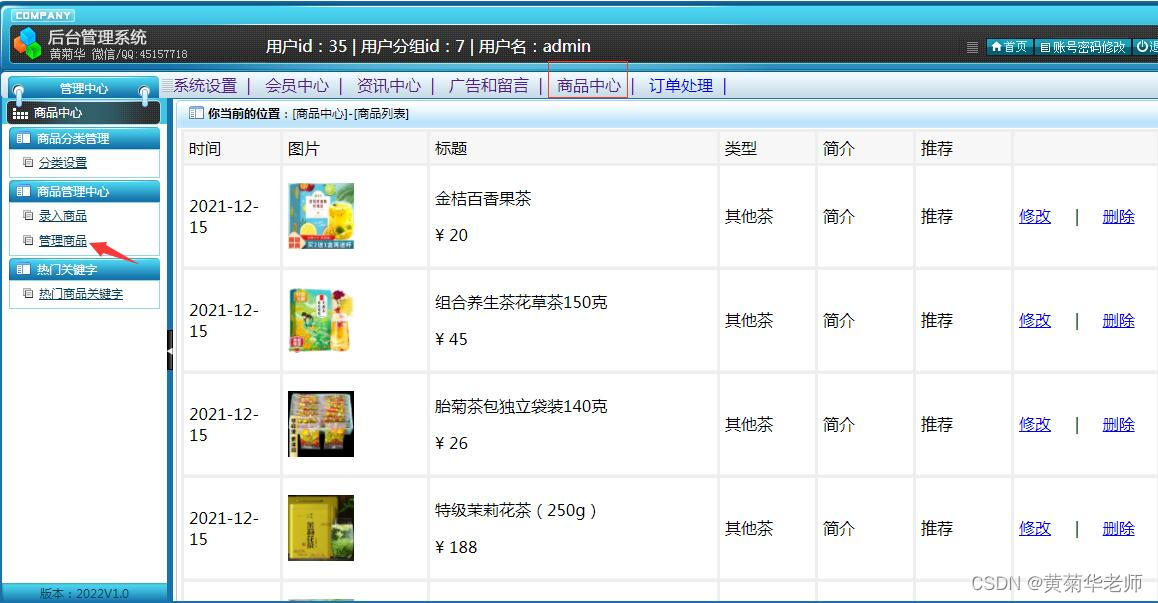Click the 版本：2022V1.0 footer text
Viewport: 1158px width, 603px height.
pyautogui.click(x=84, y=593)
